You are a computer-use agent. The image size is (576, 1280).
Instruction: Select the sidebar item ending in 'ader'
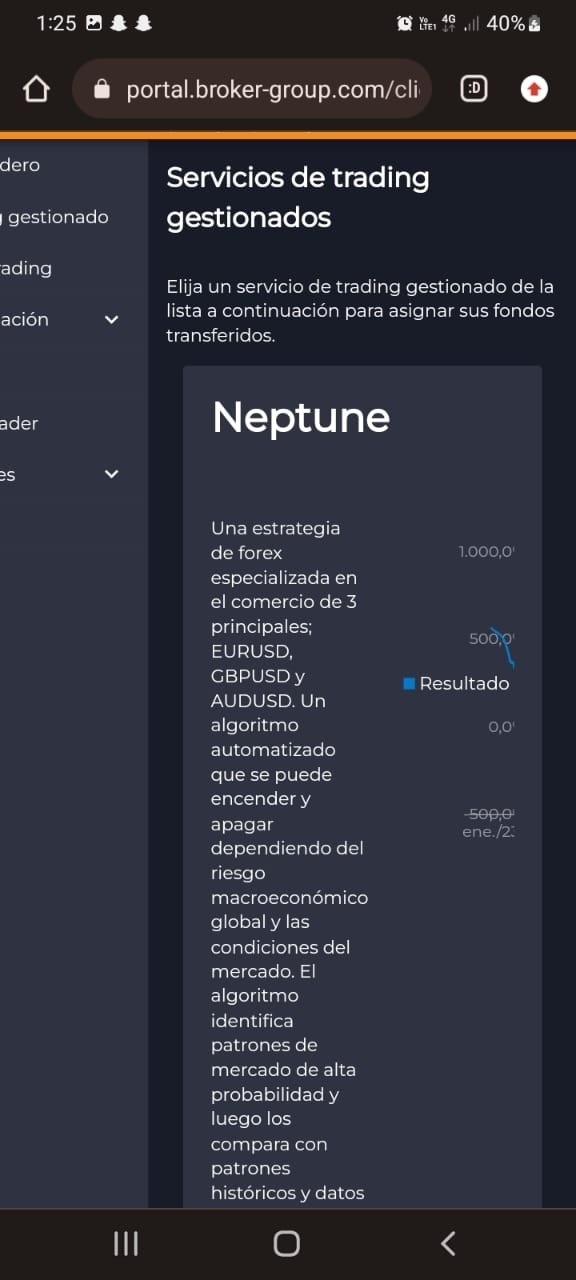(19, 423)
